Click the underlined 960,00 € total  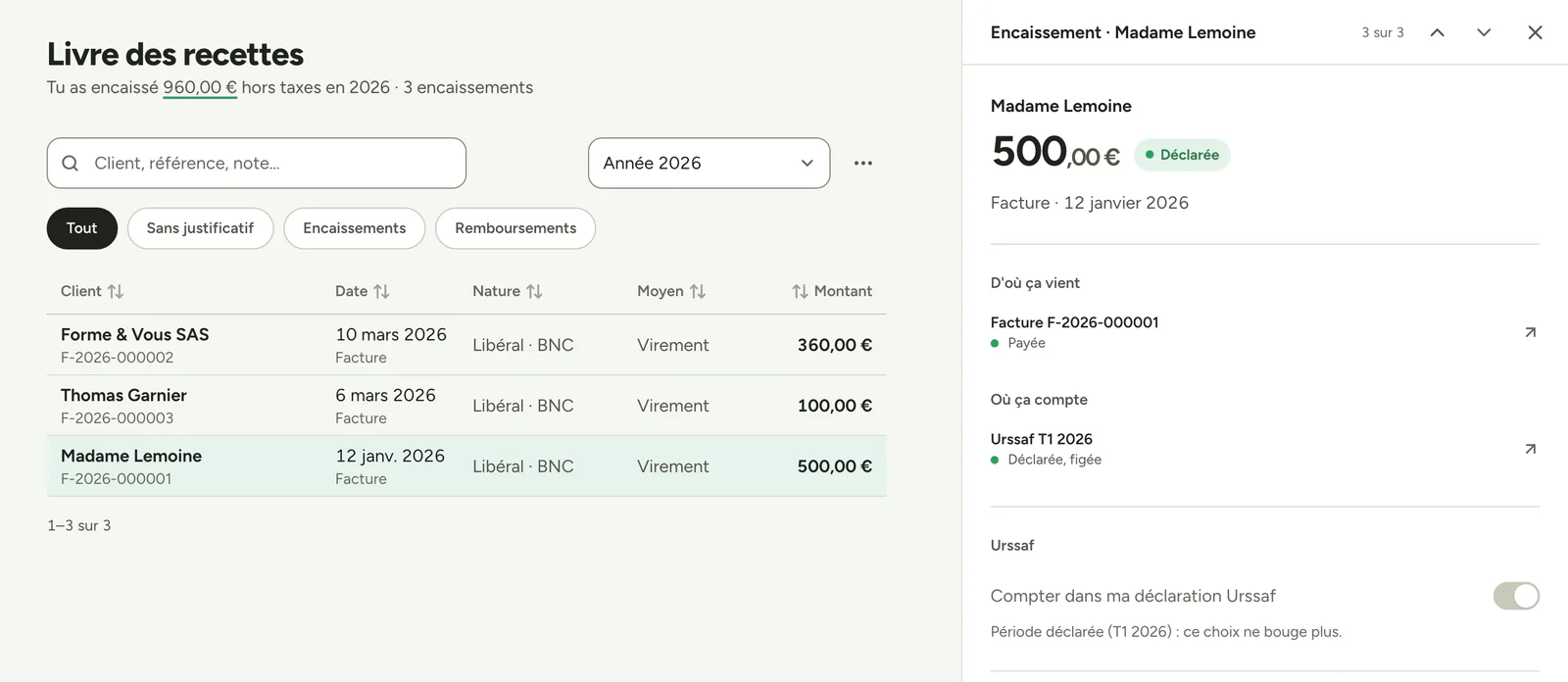[x=200, y=87]
